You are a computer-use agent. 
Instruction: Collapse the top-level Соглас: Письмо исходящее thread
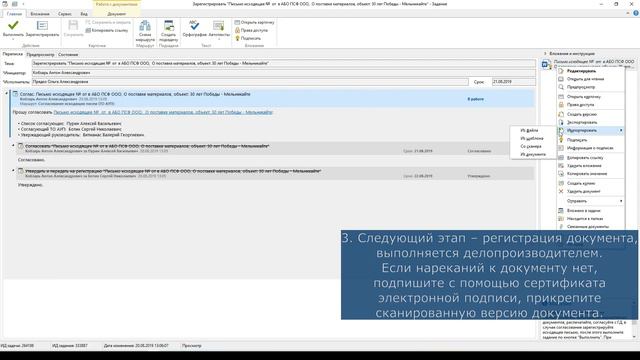[7, 94]
